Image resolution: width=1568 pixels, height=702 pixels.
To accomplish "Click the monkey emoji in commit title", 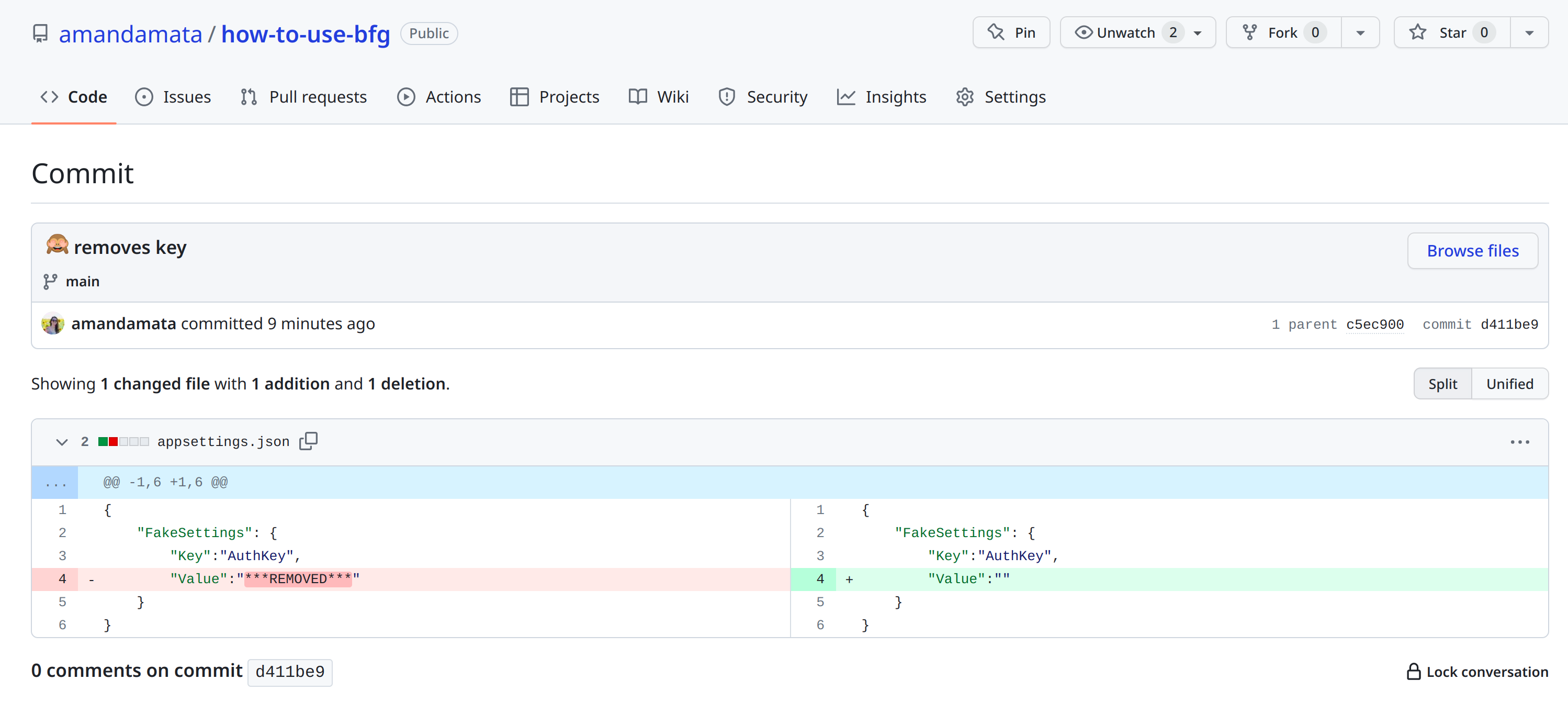I will 57,245.
